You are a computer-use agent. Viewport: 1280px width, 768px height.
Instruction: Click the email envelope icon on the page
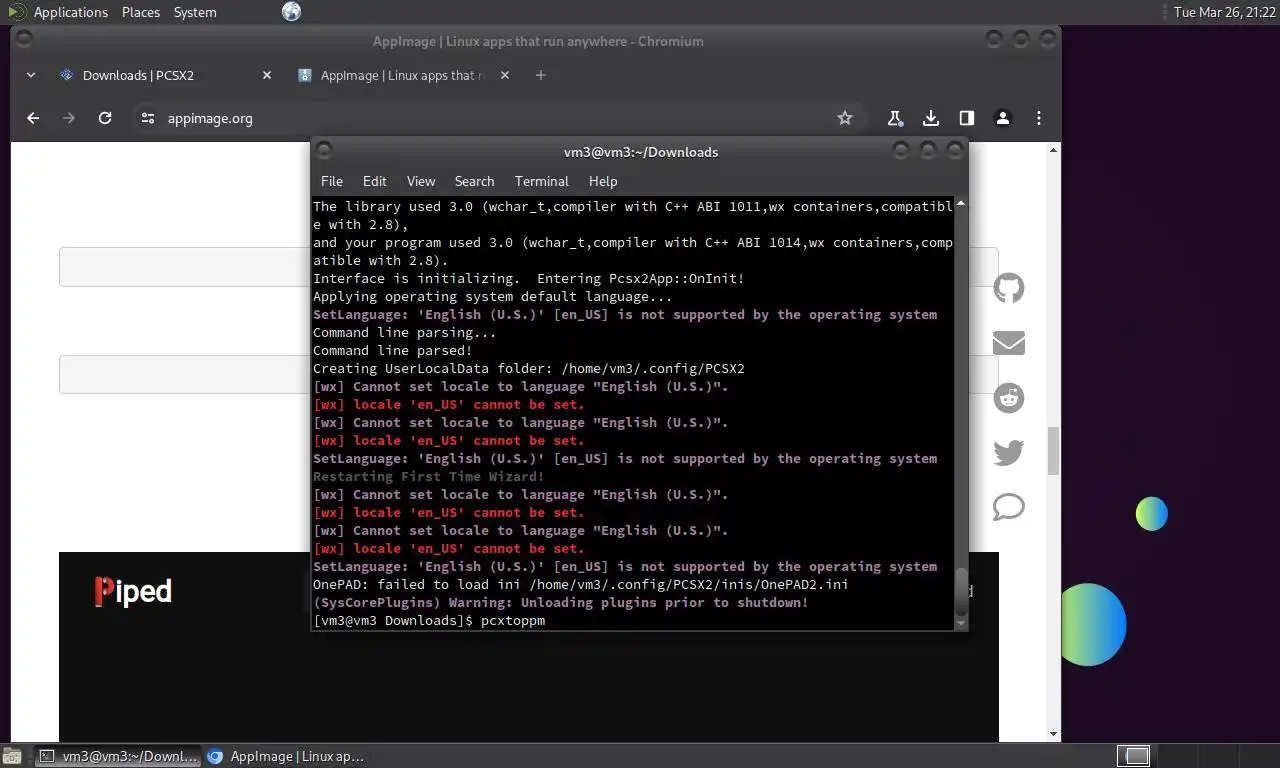tap(1009, 343)
